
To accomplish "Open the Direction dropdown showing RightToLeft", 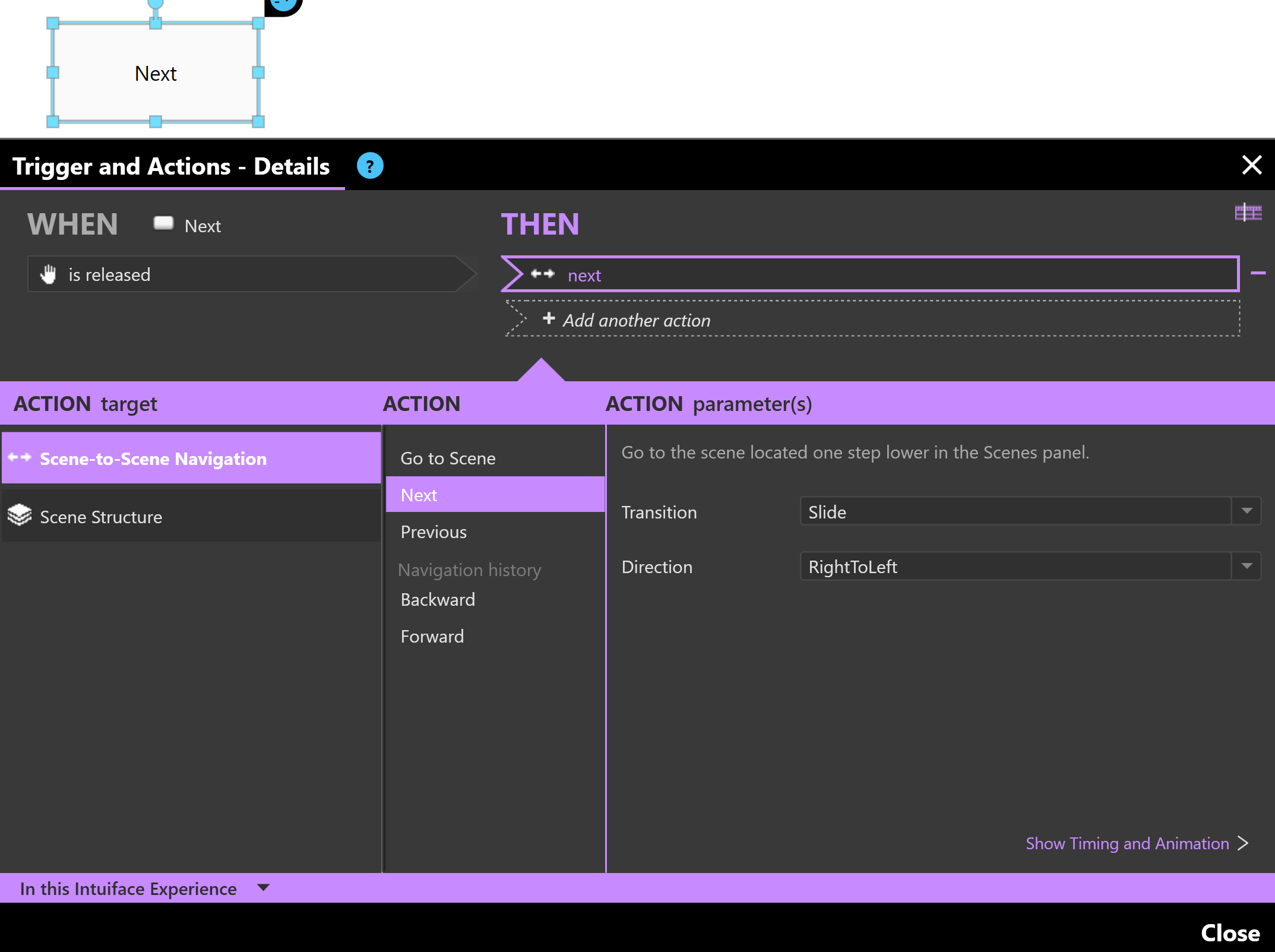I will tap(1030, 567).
